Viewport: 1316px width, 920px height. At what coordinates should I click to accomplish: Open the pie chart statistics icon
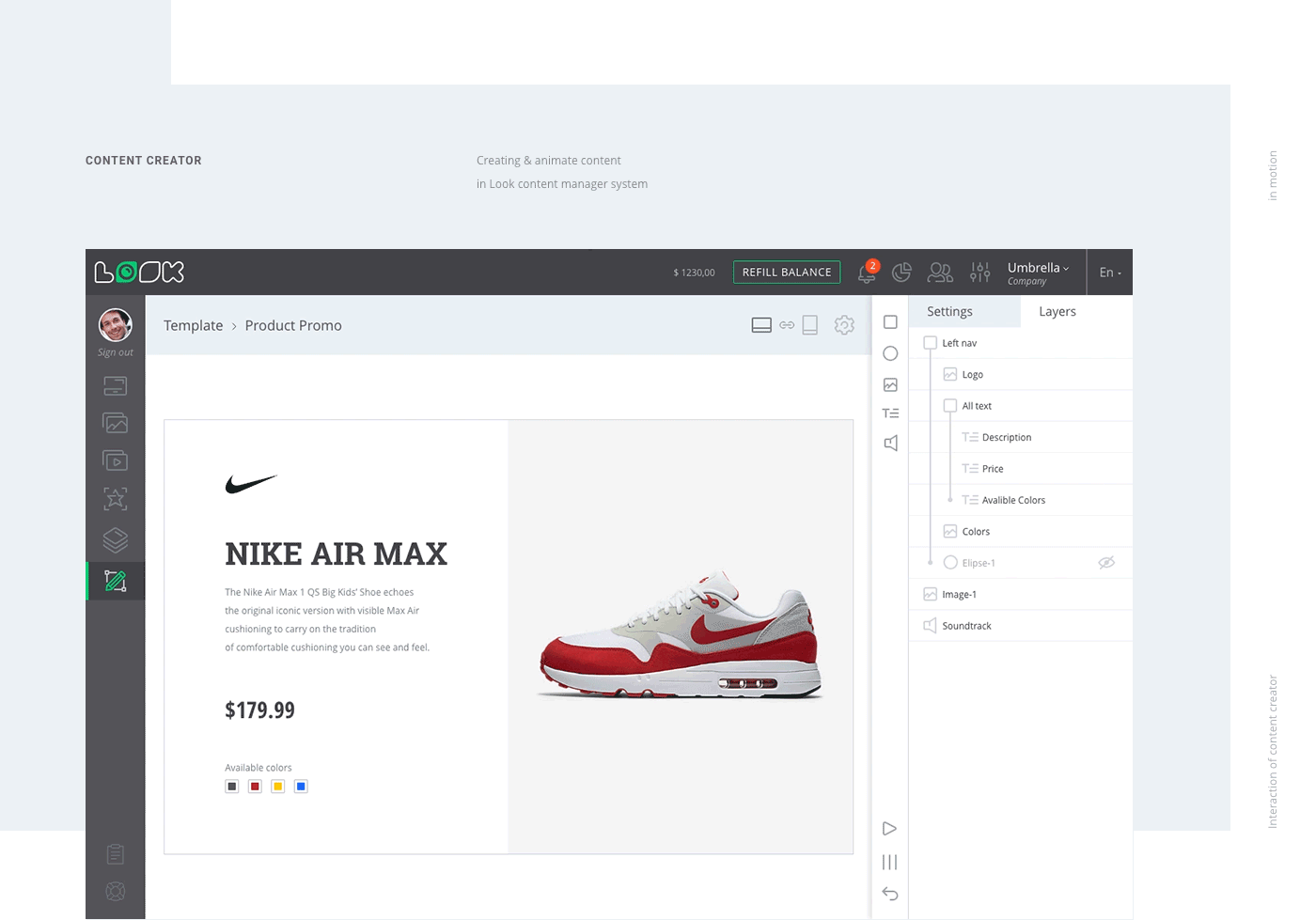901,273
